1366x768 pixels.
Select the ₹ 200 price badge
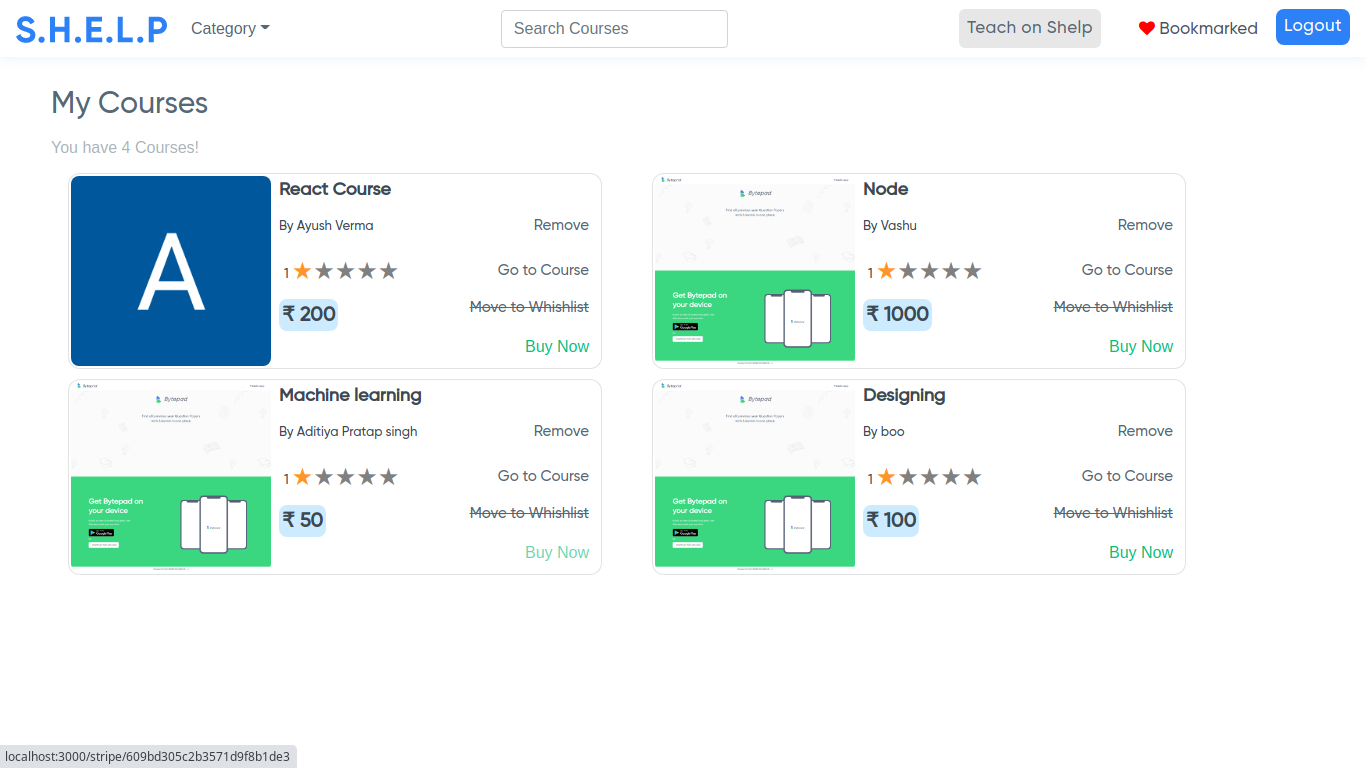tap(308, 315)
